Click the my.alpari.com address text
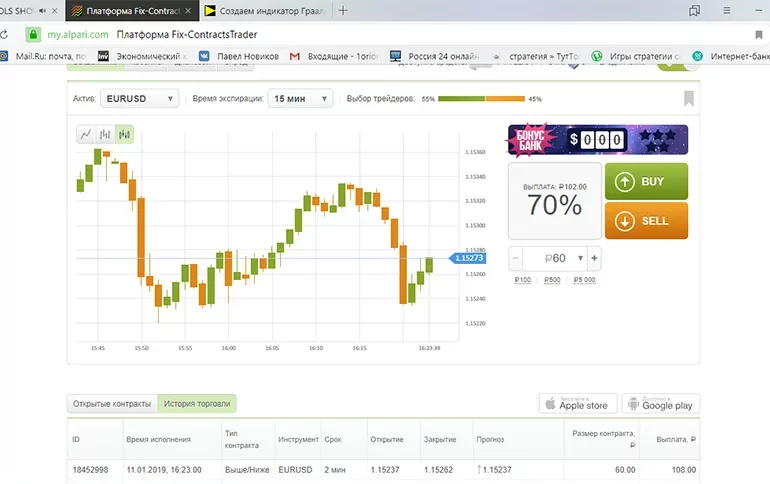Image resolution: width=770 pixels, height=484 pixels. 78,34
